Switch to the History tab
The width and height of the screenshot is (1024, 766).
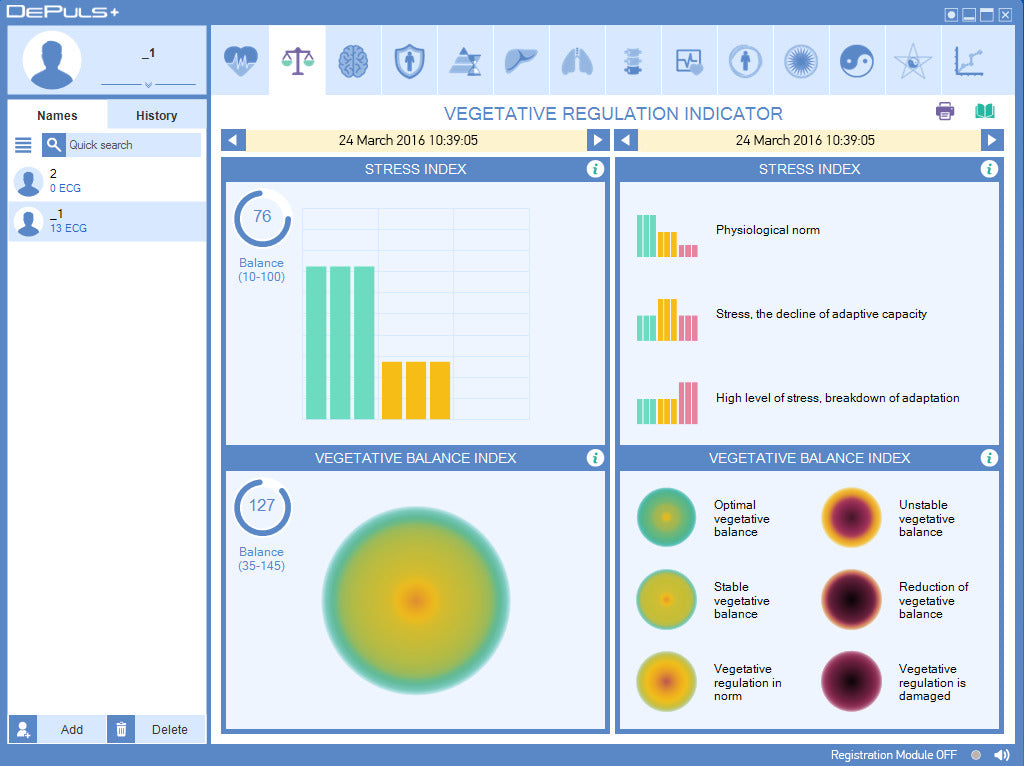point(156,115)
